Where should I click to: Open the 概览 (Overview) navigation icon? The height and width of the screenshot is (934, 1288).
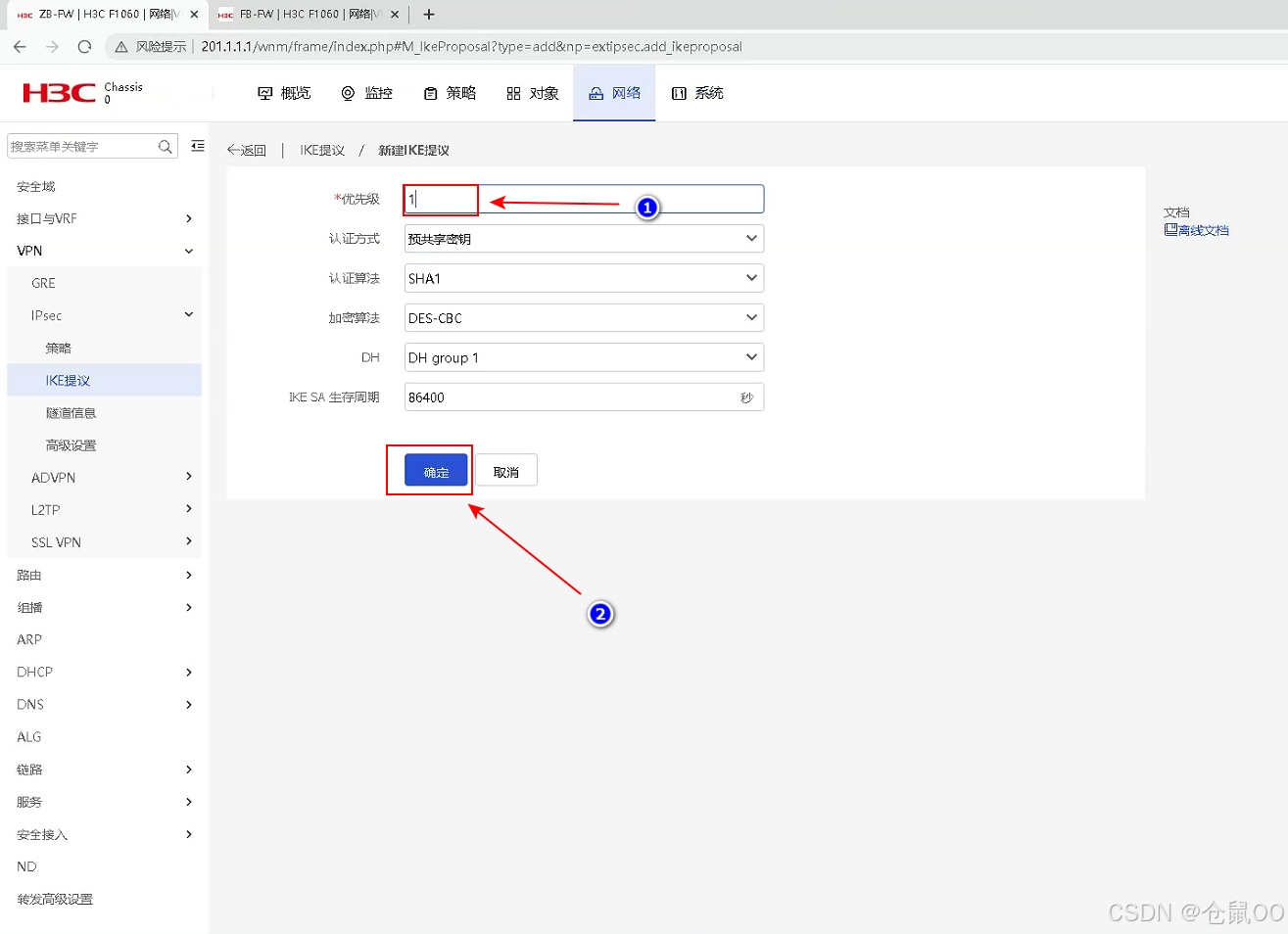284,93
